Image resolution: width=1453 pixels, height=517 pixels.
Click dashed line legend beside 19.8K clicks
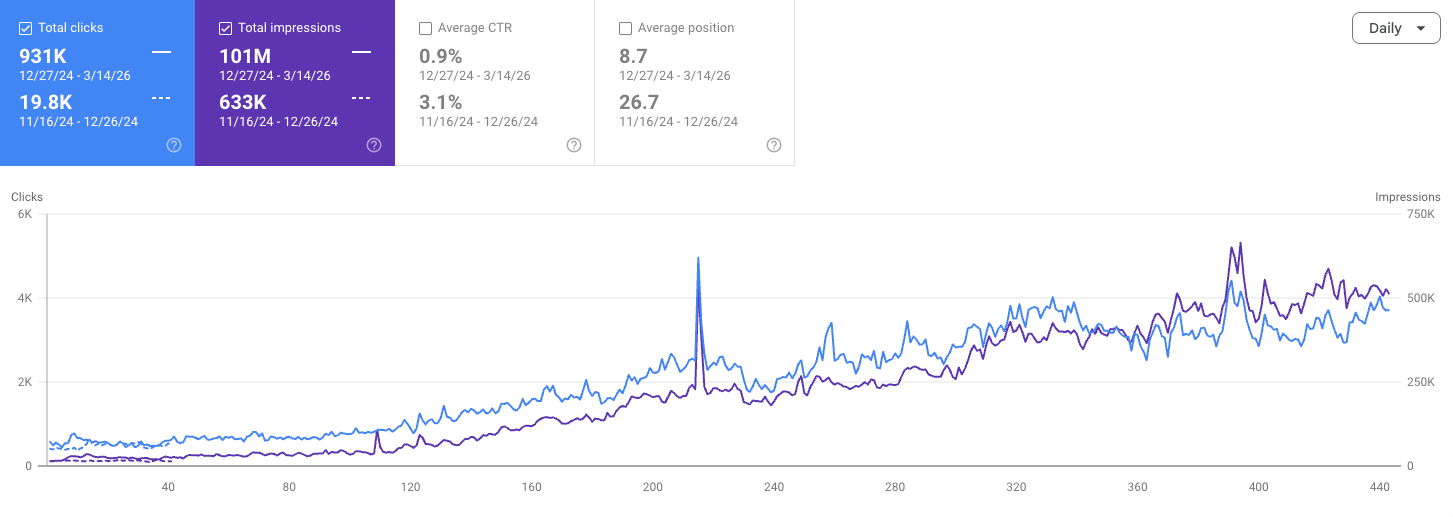161,97
